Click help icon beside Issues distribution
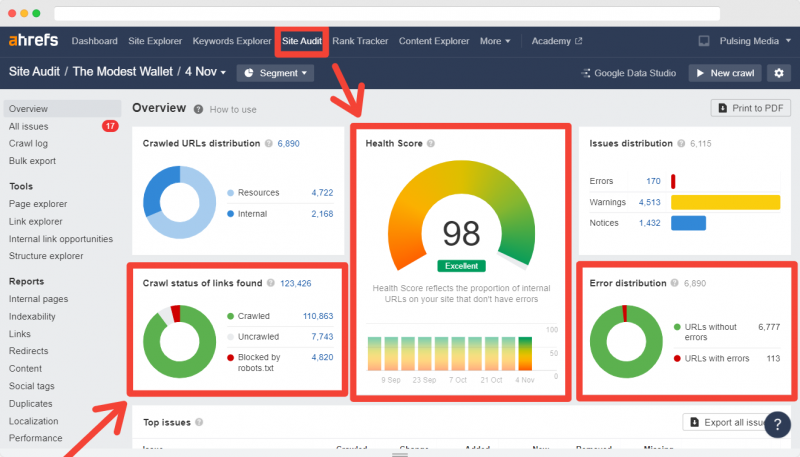The height and width of the screenshot is (457, 800). [681, 143]
